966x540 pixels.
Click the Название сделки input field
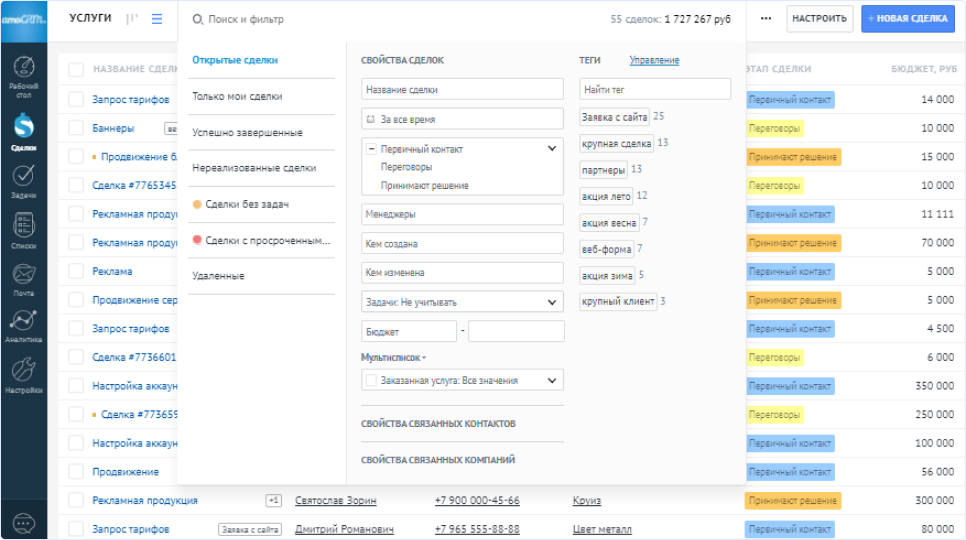[x=463, y=89]
